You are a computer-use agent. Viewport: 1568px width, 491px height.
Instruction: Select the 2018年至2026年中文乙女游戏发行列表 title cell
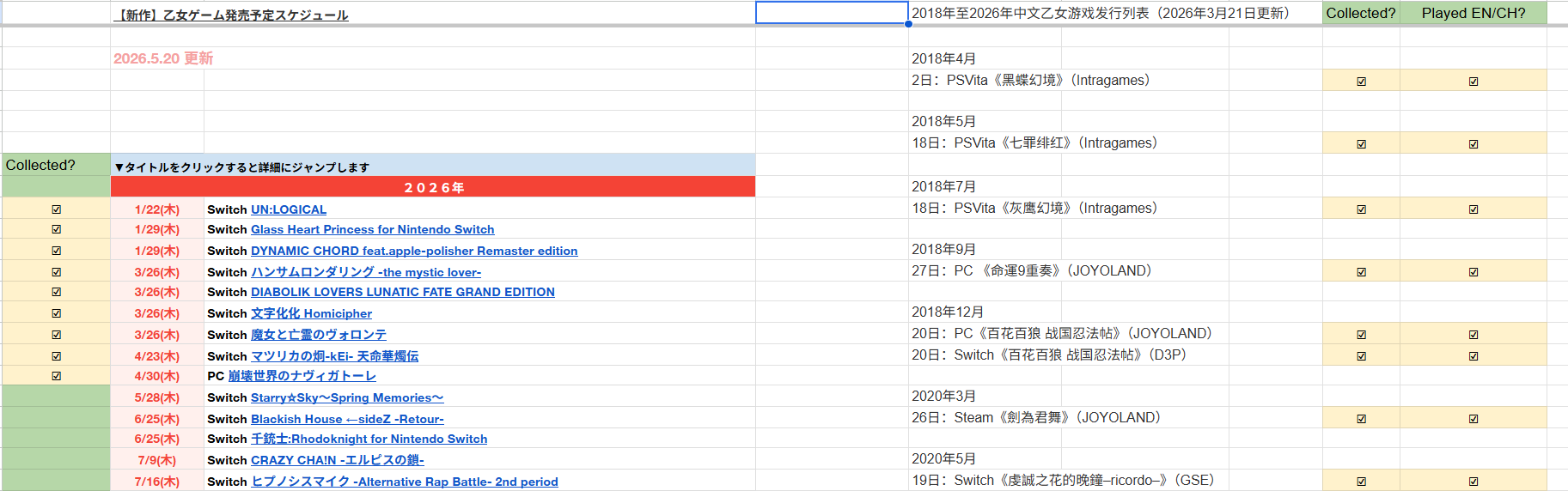[1115, 13]
